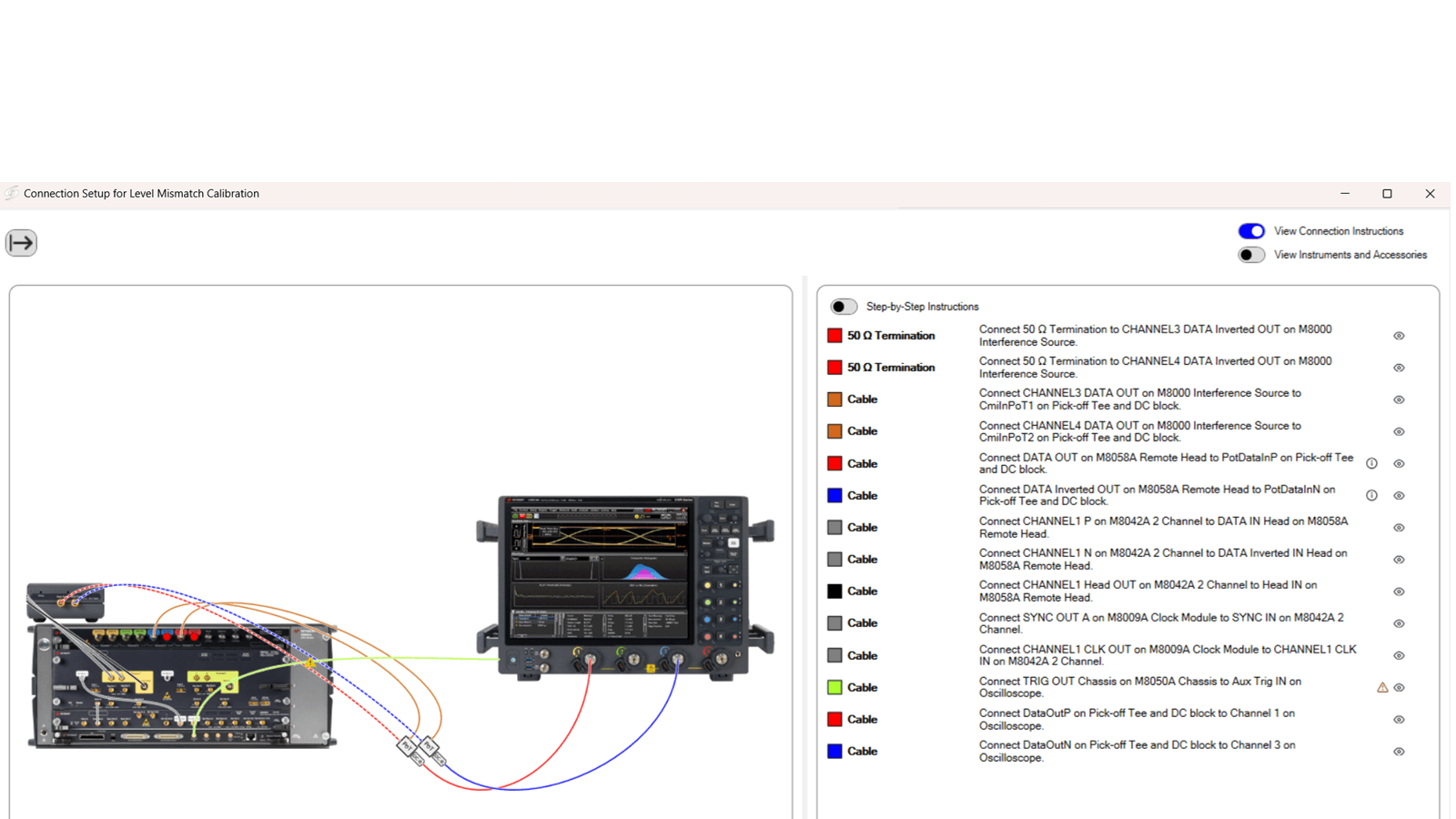Screen dimensions: 1456x819
Task: Turn on Step-by-Step Instructions
Action: tap(844, 307)
